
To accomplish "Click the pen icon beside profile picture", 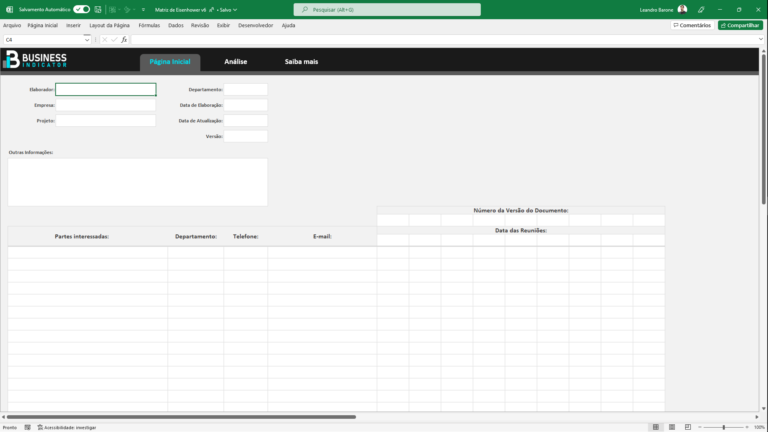I will (701, 9).
